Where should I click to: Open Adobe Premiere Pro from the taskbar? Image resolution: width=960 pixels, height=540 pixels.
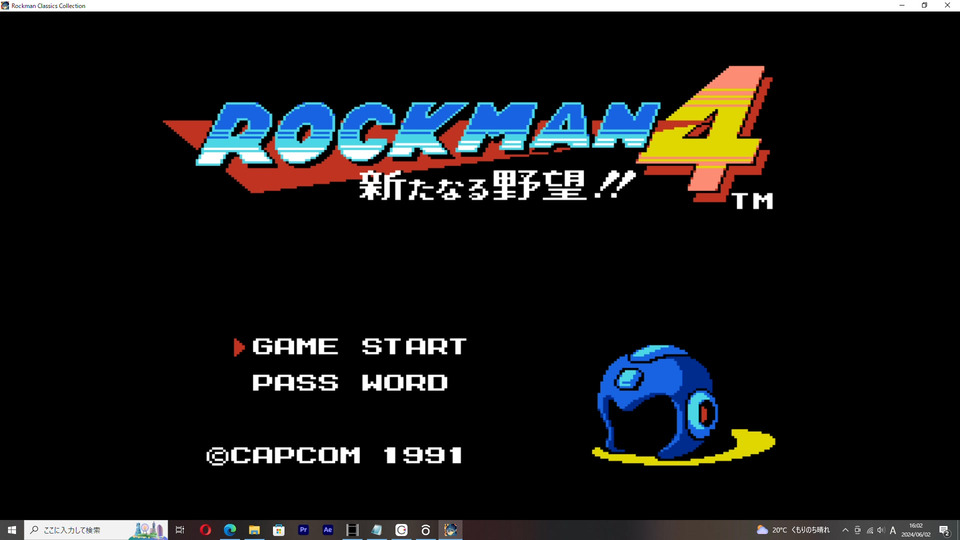[x=303, y=530]
